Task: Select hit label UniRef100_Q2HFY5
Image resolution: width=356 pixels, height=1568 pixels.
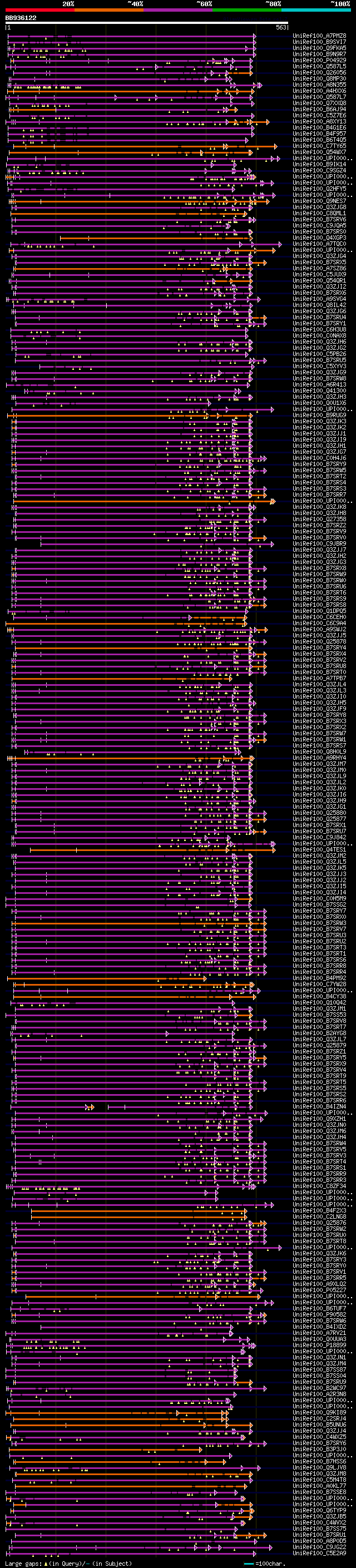Action: click(x=319, y=189)
